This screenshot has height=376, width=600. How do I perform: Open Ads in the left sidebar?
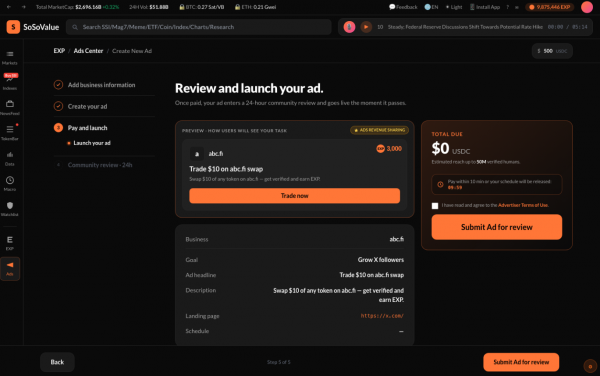click(10, 269)
